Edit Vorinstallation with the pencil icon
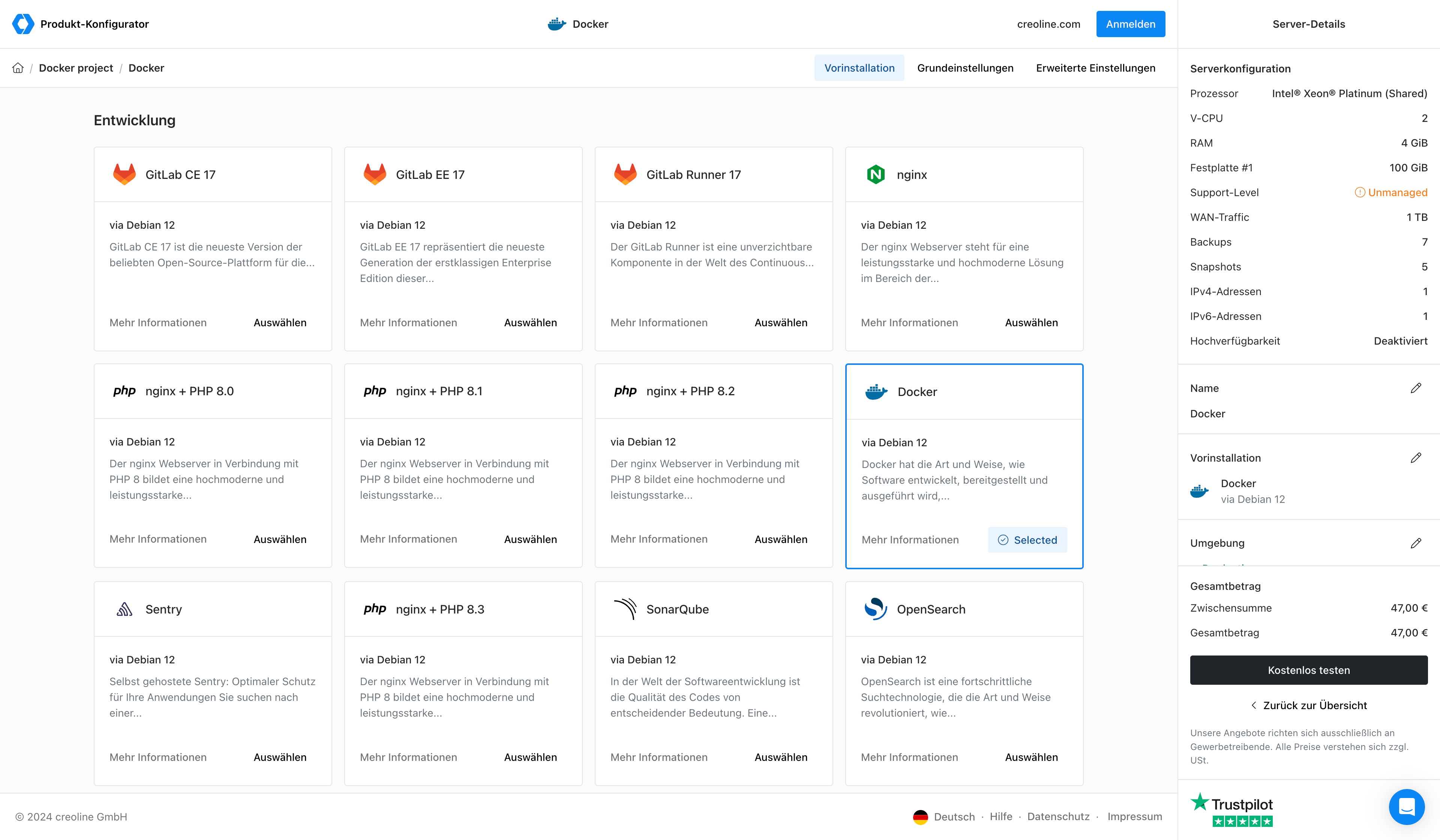The width and height of the screenshot is (1440, 840). tap(1415, 458)
